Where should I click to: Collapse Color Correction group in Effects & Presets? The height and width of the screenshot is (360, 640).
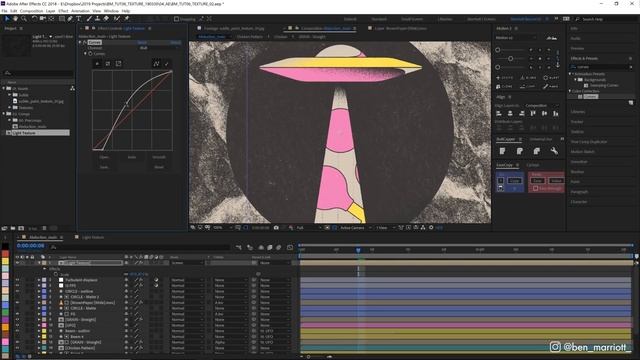pos(571,91)
